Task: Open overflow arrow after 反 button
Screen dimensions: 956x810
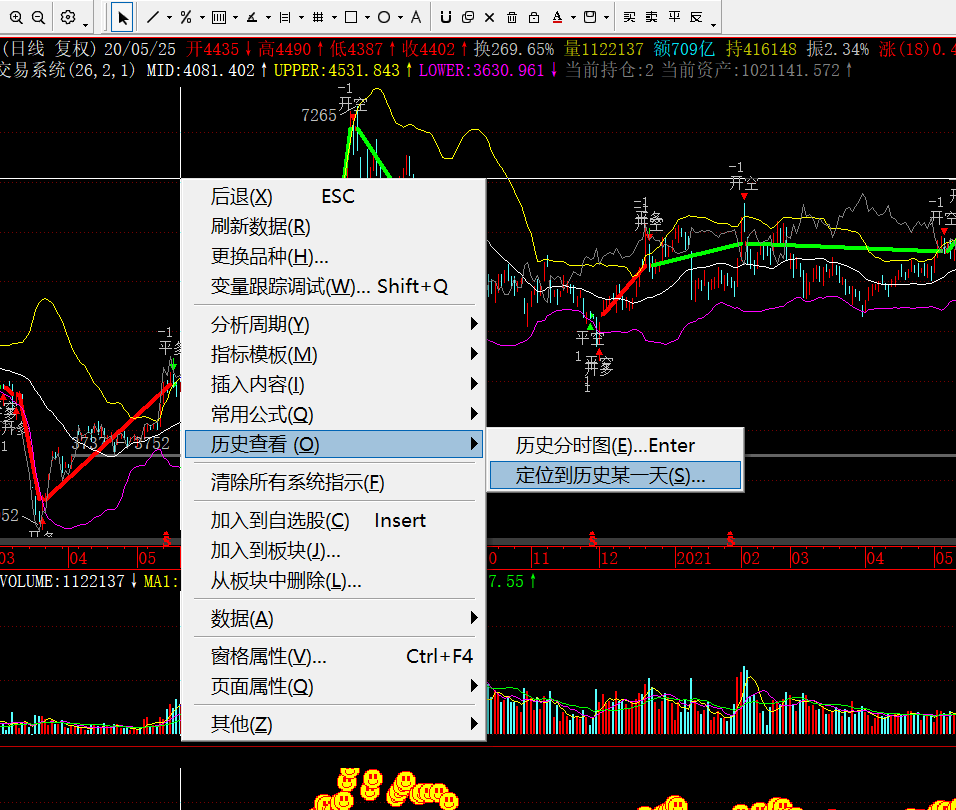Action: pyautogui.click(x=713, y=25)
